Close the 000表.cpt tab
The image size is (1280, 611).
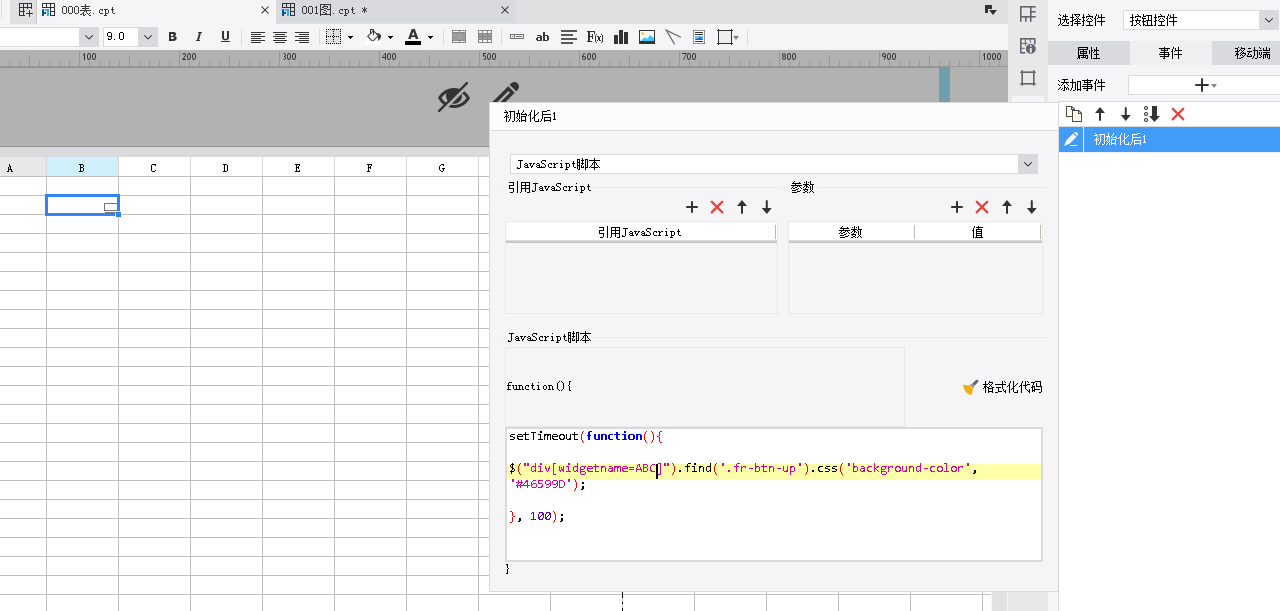tap(265, 10)
